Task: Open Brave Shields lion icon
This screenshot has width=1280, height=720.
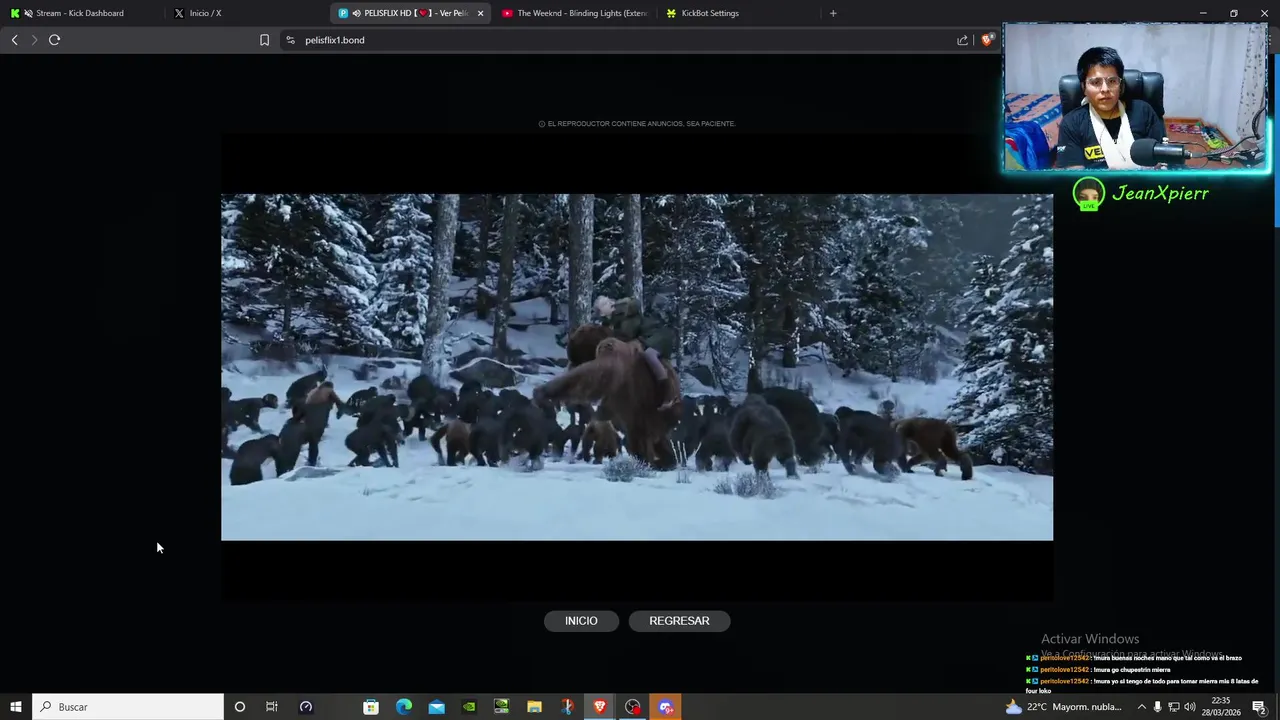Action: pos(987,40)
